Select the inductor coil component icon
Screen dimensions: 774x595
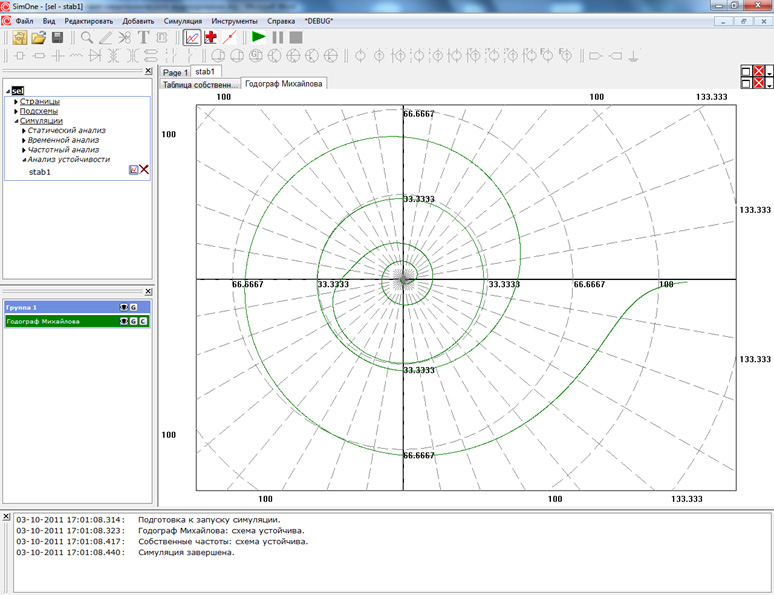(x=76, y=56)
